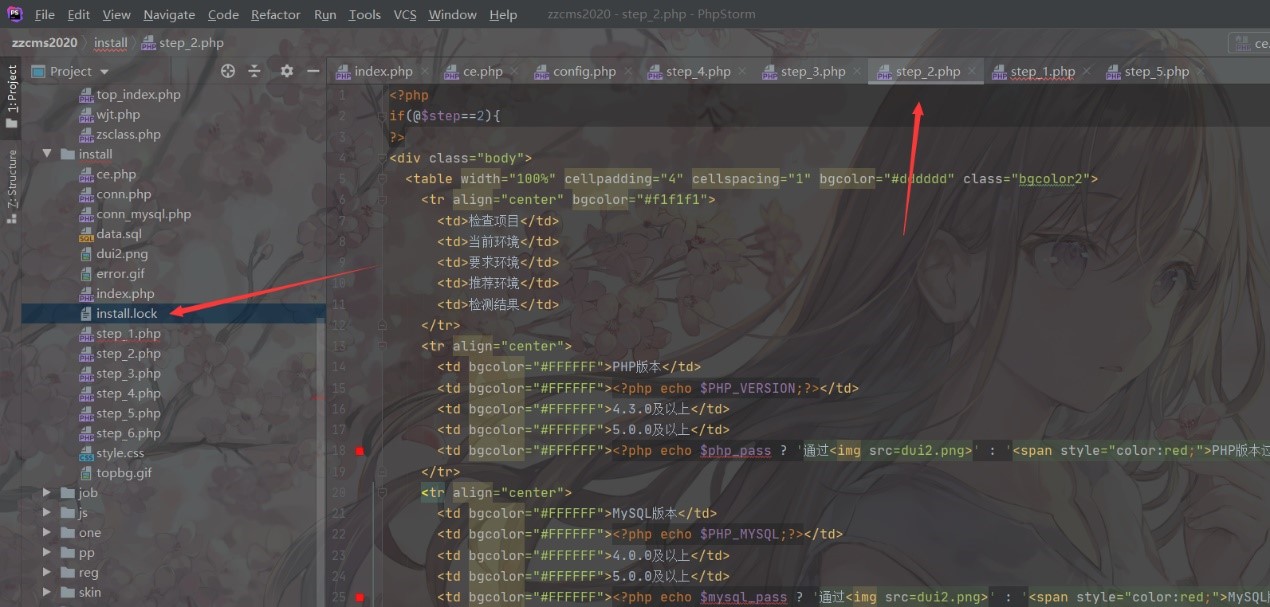1270x607 pixels.
Task: Switch to the index.php tab
Action: [383, 72]
